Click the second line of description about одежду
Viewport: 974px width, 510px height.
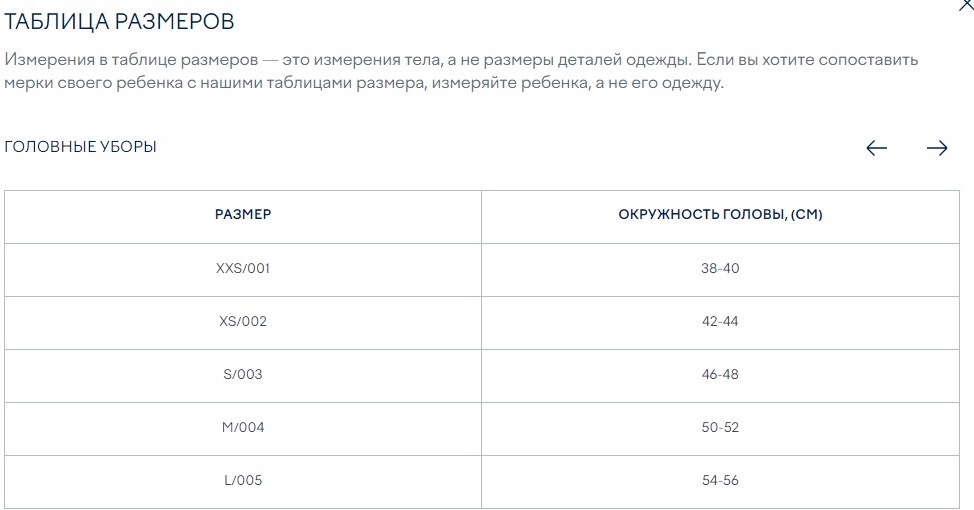pyautogui.click(x=364, y=83)
